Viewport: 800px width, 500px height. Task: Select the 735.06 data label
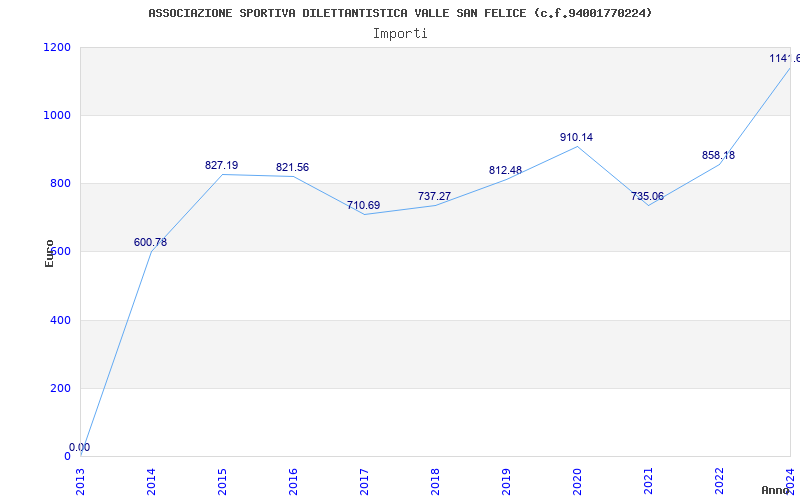pos(647,196)
